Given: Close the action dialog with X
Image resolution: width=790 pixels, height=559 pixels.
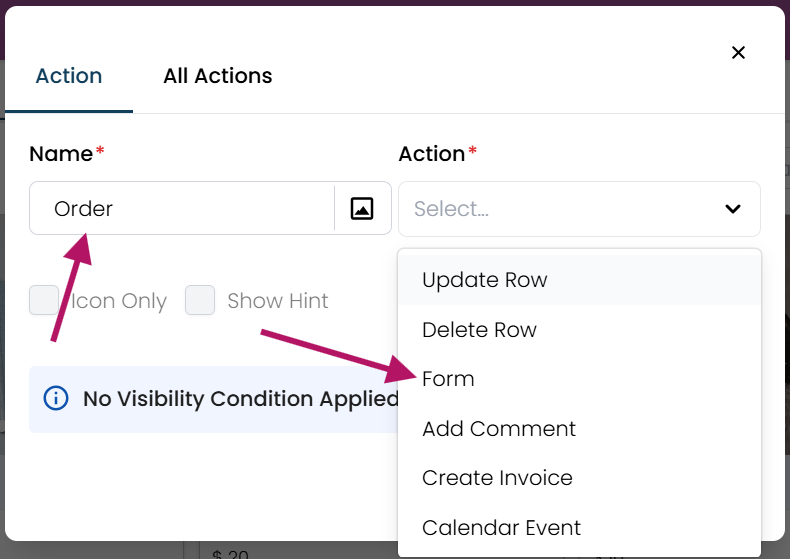Looking at the screenshot, I should (x=738, y=53).
